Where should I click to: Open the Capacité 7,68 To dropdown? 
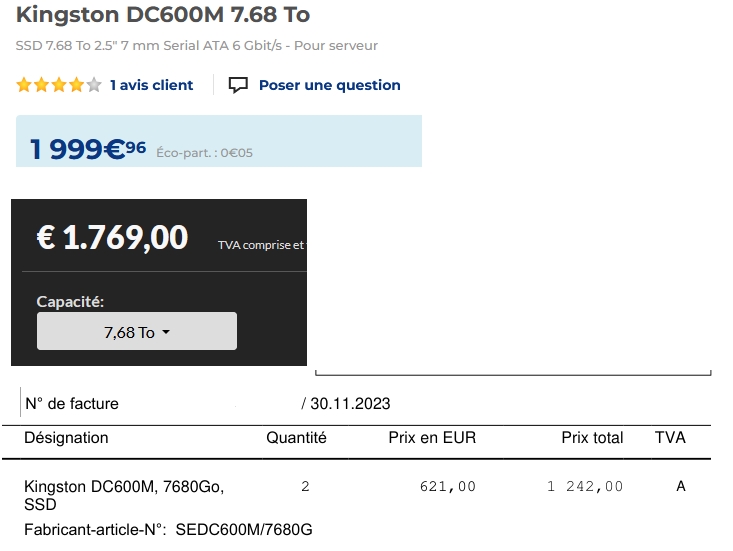point(137,332)
